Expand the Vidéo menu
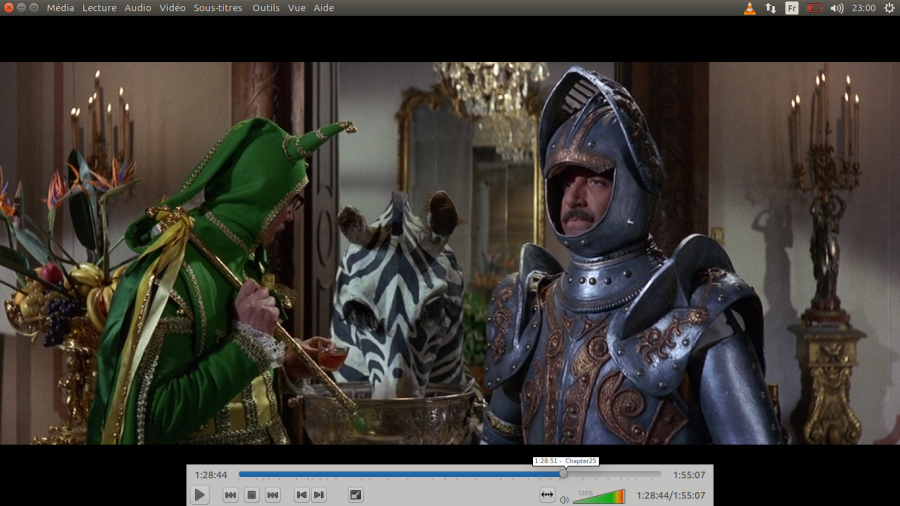This screenshot has width=900, height=506. click(172, 8)
